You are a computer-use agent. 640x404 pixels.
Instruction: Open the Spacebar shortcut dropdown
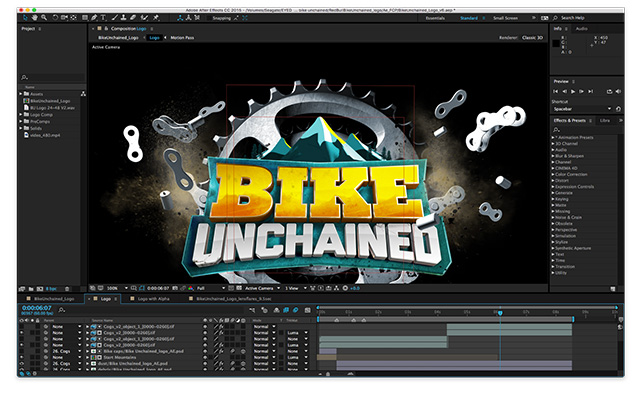click(x=580, y=108)
